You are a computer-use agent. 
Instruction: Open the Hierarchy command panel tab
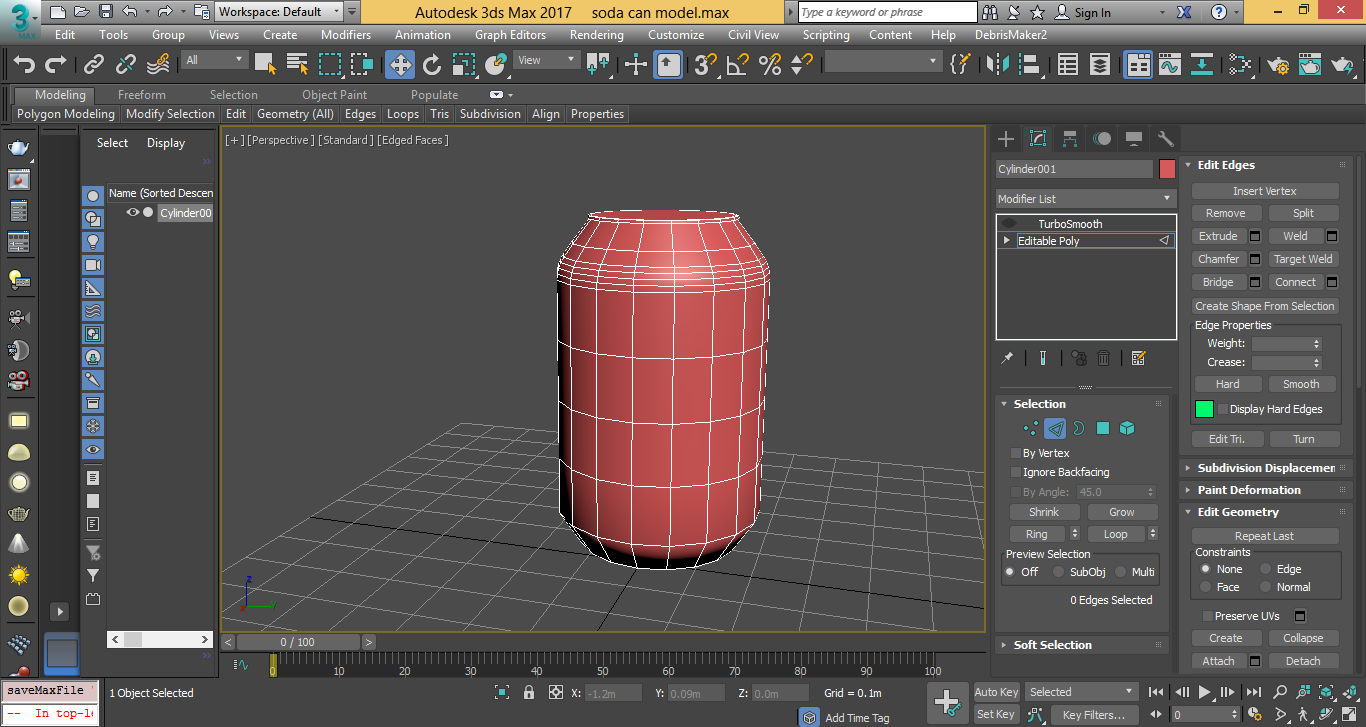[x=1070, y=139]
